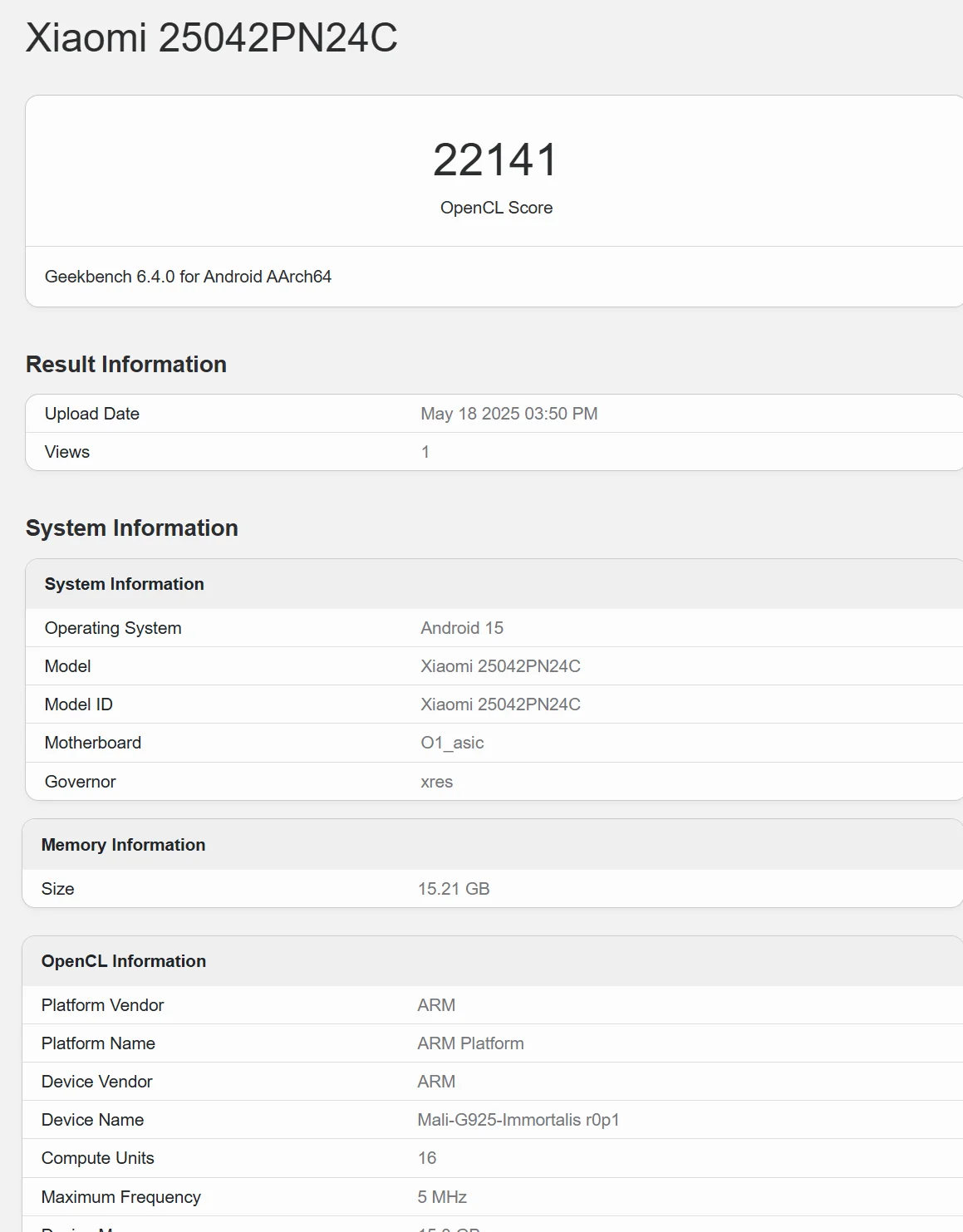The image size is (963, 1232).
Task: Click the OpenCL Score label
Action: point(496,208)
